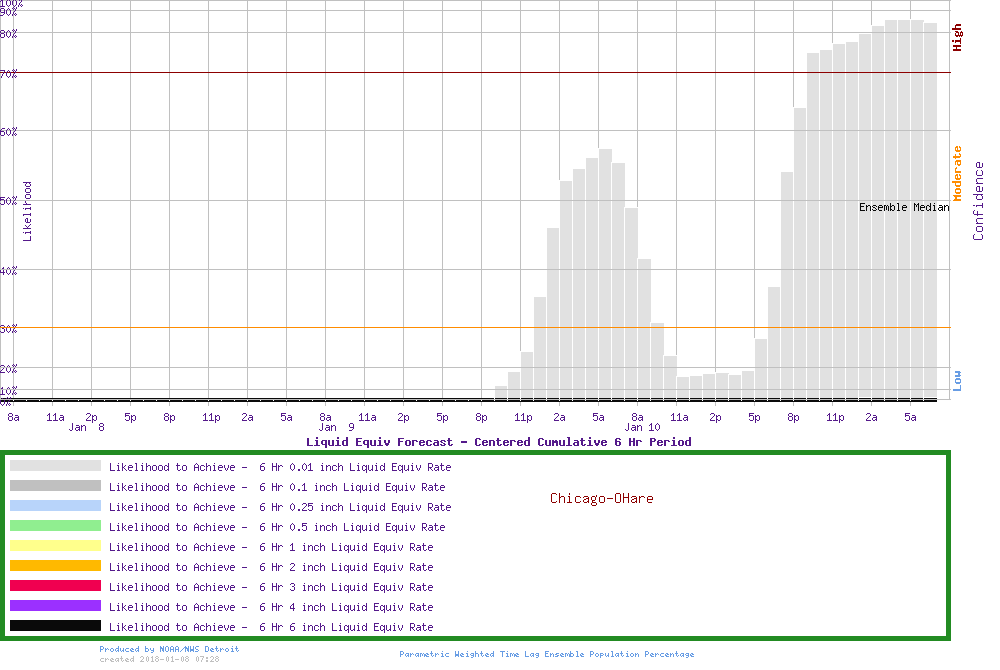1000x670 pixels.
Task: Click the Parametric Weighted Time Lag Ensemble footer
Action: [x=546, y=654]
